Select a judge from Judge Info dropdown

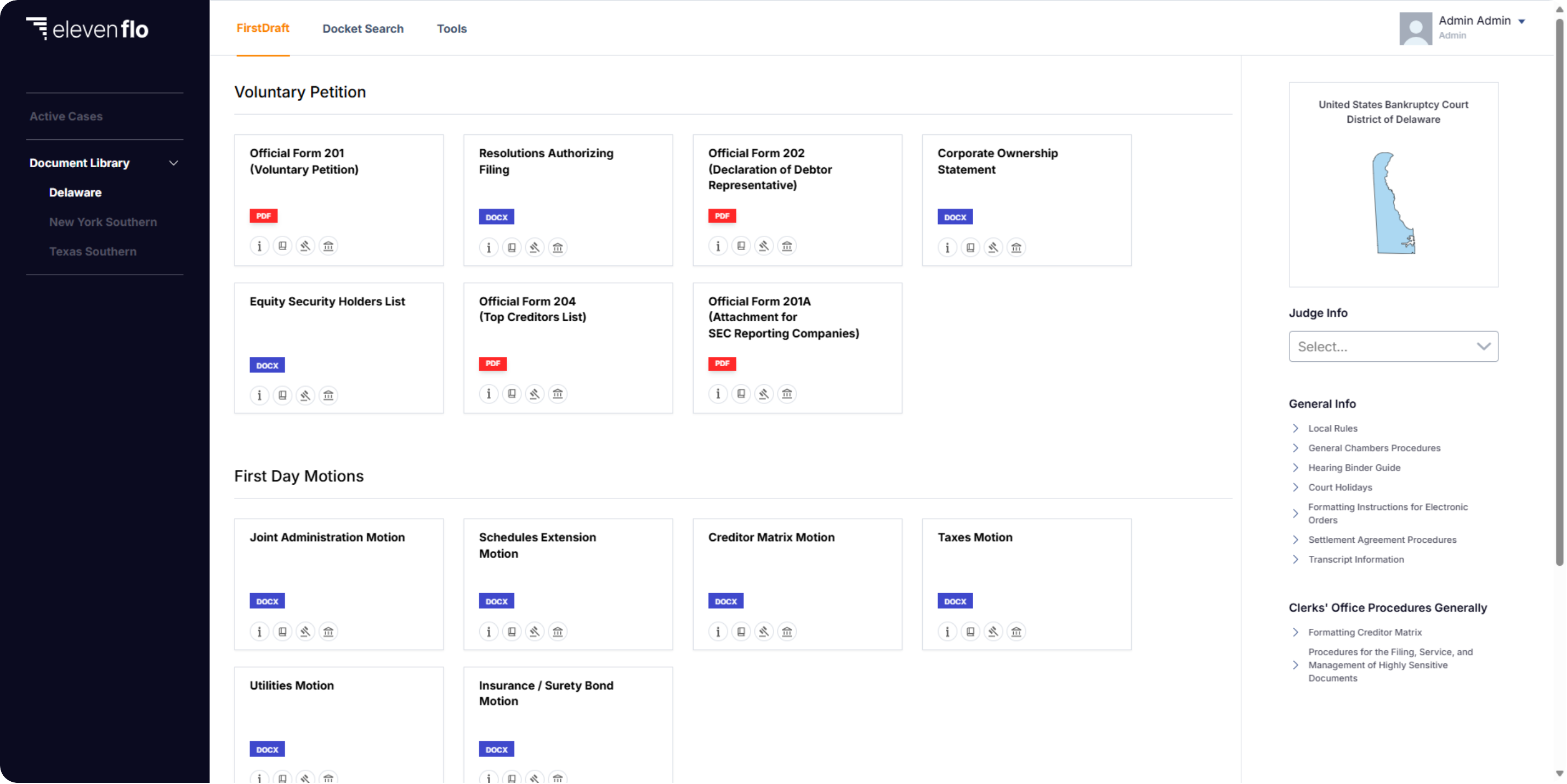tap(1393, 346)
